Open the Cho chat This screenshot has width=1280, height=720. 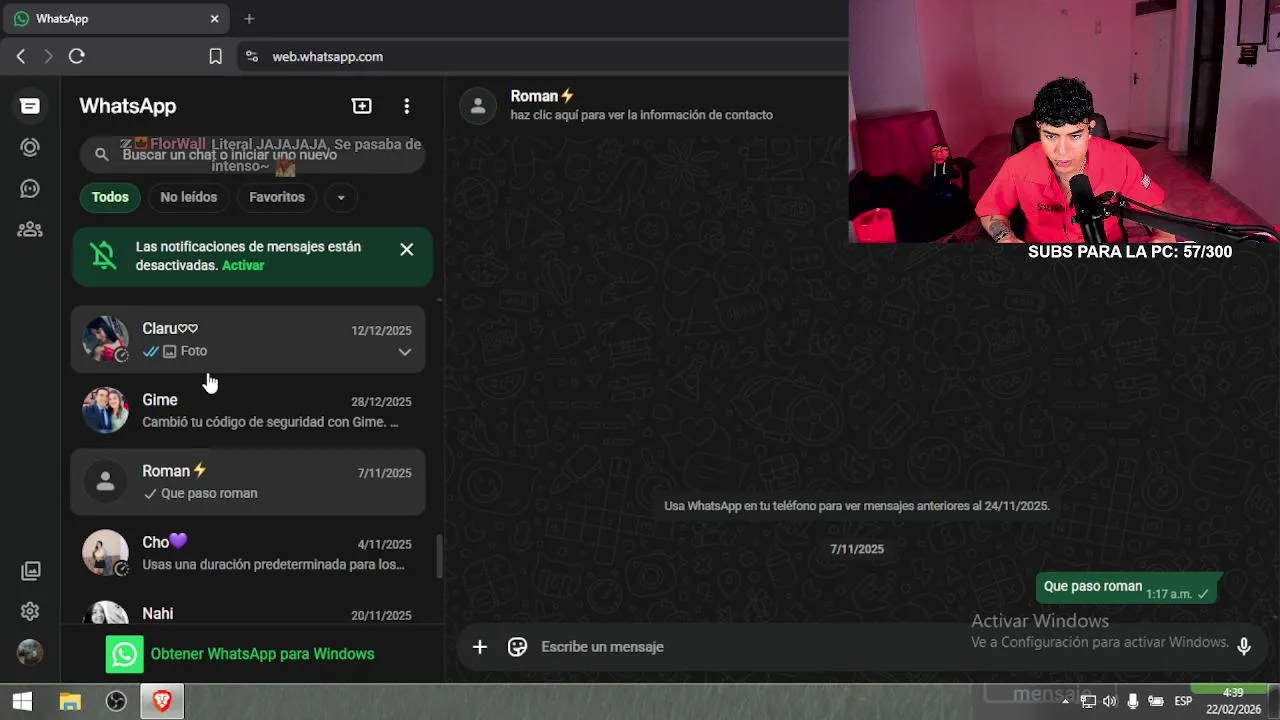click(248, 553)
